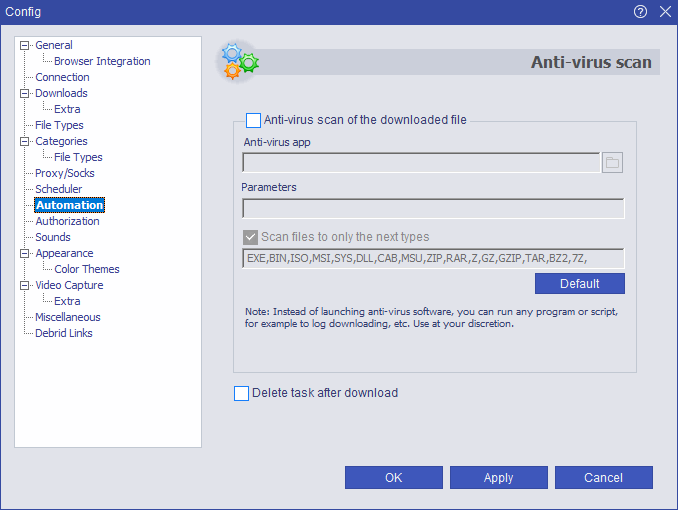
Task: Collapse the Appearance tree node
Action: point(25,253)
